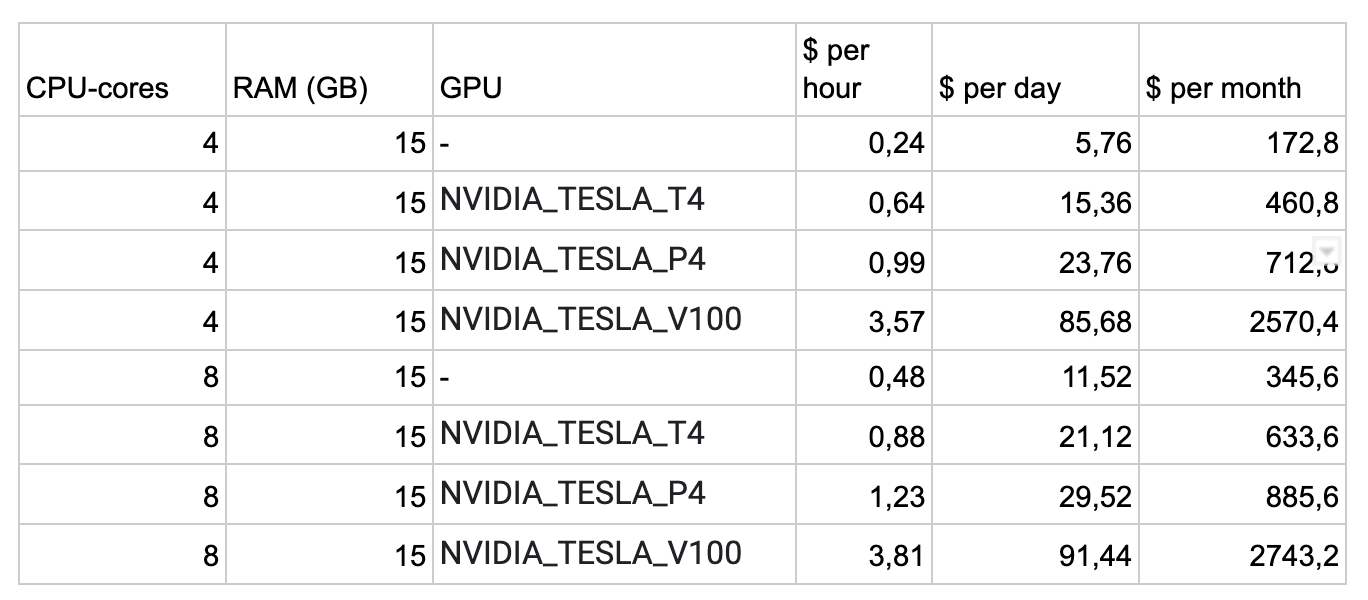Screen dimensions: 1368x600
Task: Click the NVIDIA_TESLA_P4 cell in the 0,99 row
Action: click(614, 261)
